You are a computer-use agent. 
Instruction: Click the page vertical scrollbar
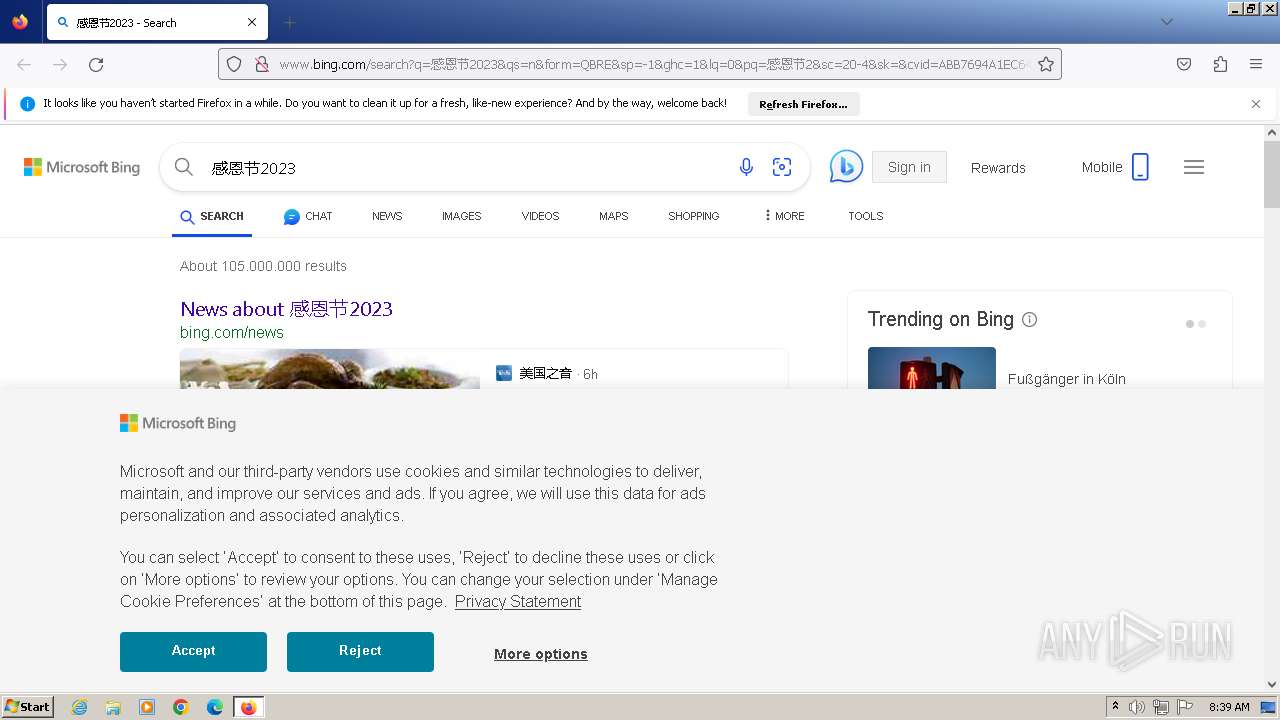click(1272, 174)
